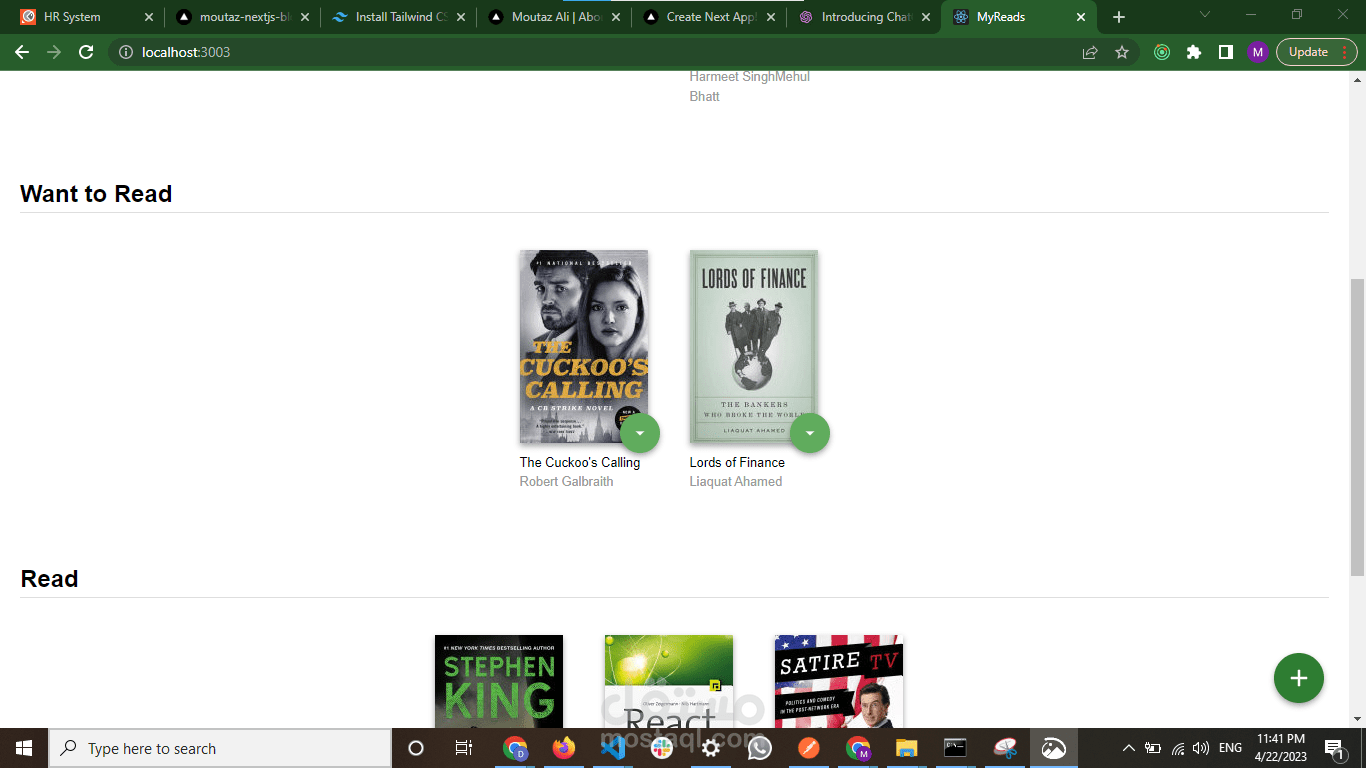Open the Photos app on taskbar

[1054, 748]
